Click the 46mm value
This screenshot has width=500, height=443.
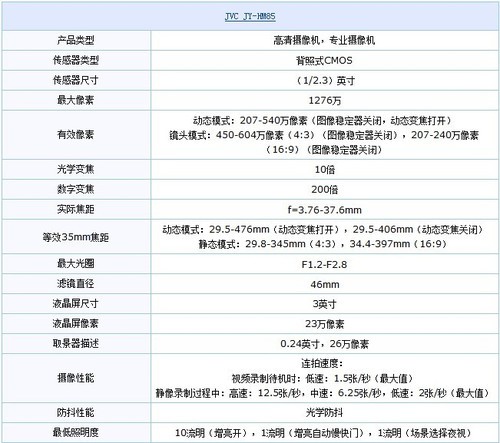[325, 284]
